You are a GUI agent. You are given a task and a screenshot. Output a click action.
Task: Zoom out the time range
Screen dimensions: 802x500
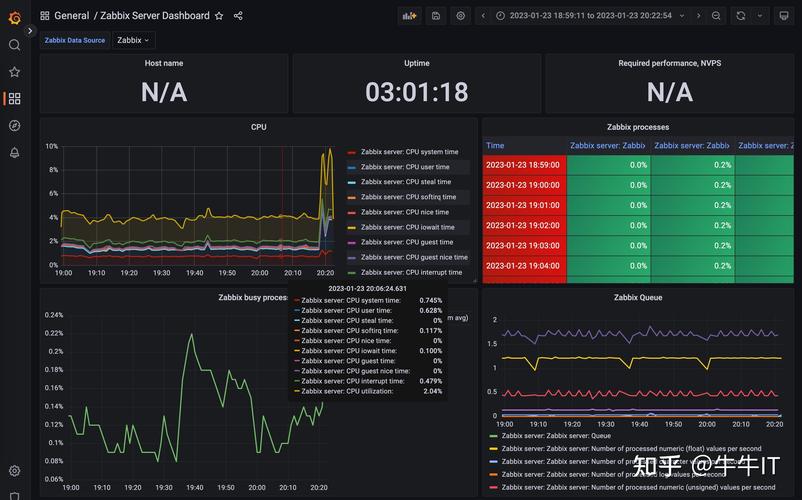click(x=716, y=16)
